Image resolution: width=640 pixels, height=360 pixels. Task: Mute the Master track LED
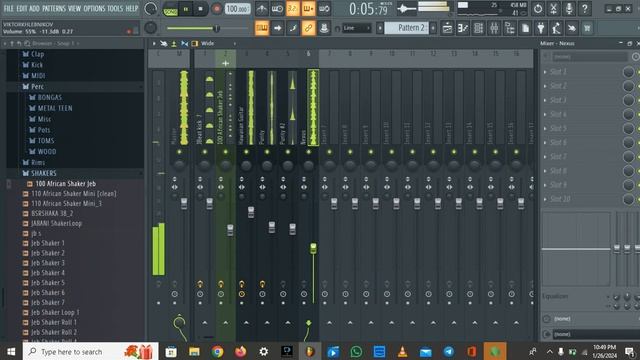[179, 152]
